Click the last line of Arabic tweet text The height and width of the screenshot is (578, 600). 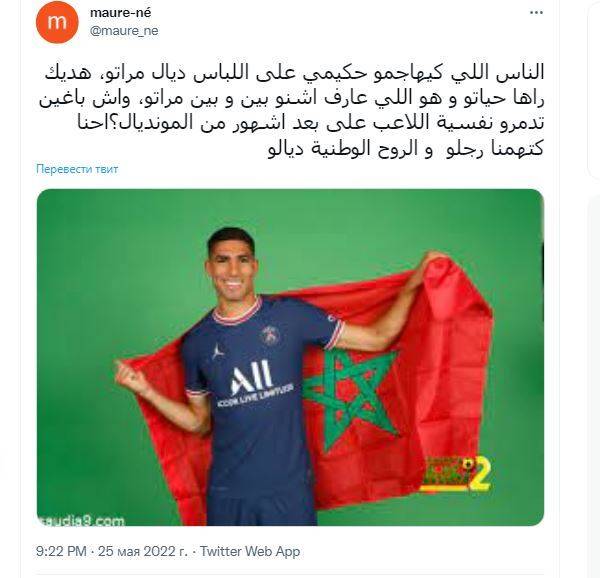pos(406,150)
